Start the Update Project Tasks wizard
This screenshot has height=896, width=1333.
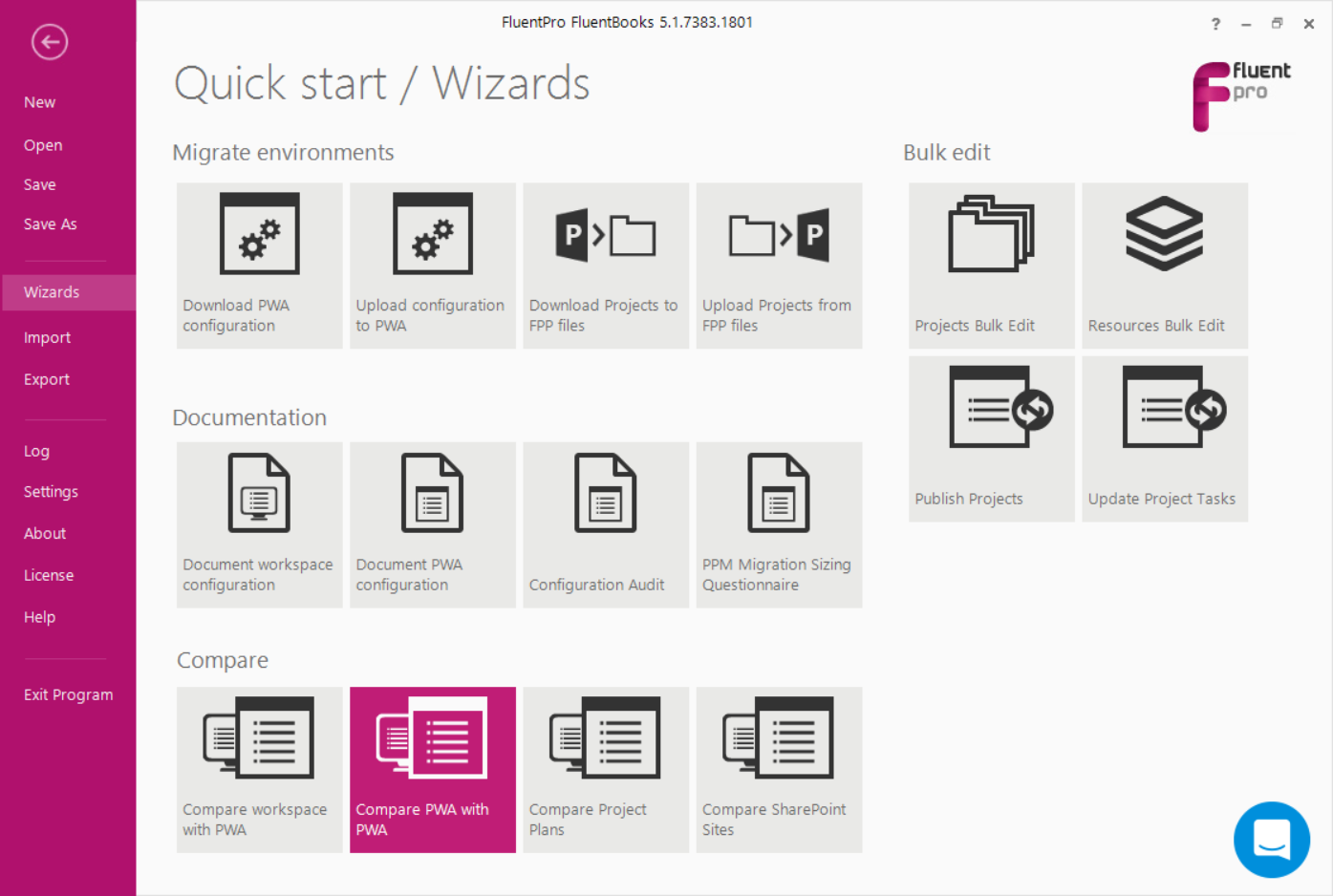tap(1165, 438)
